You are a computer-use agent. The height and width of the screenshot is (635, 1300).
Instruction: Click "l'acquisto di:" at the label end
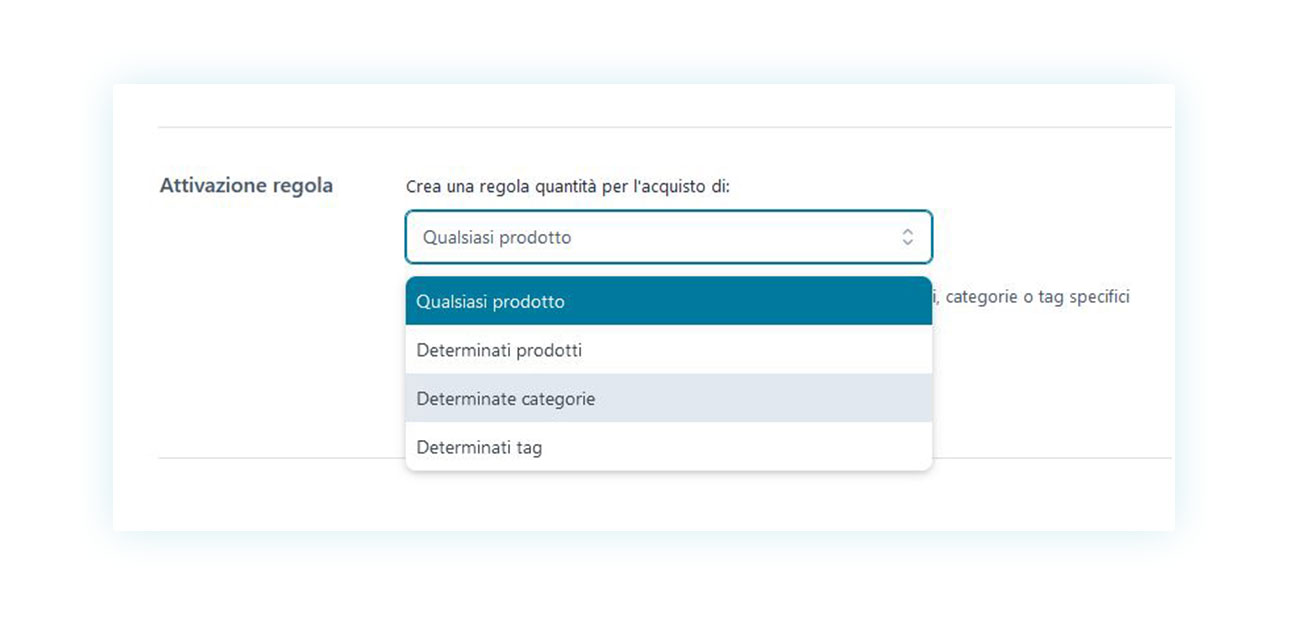click(x=679, y=187)
